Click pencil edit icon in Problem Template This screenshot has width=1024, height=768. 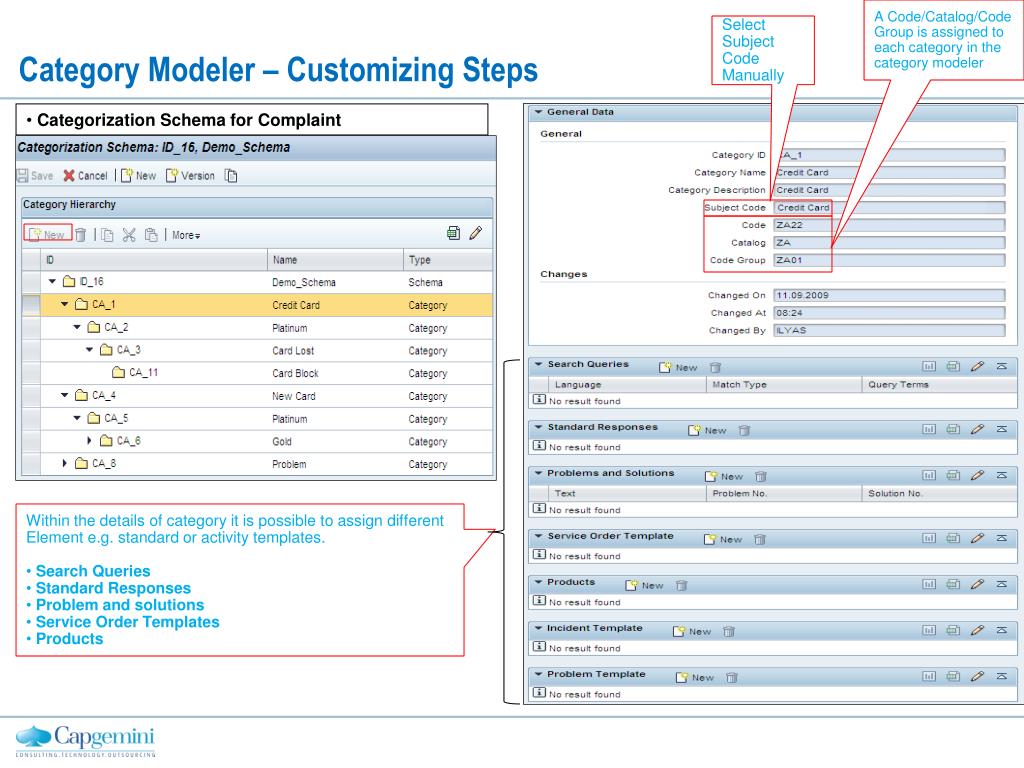point(977,677)
